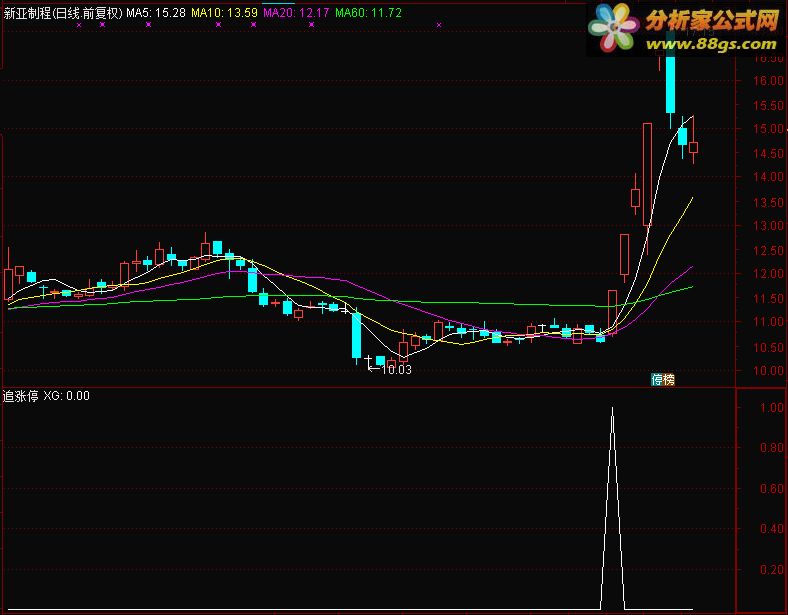Image resolution: width=788 pixels, height=615 pixels.
Task: Click the 14.00 price axis label
Action: (768, 177)
